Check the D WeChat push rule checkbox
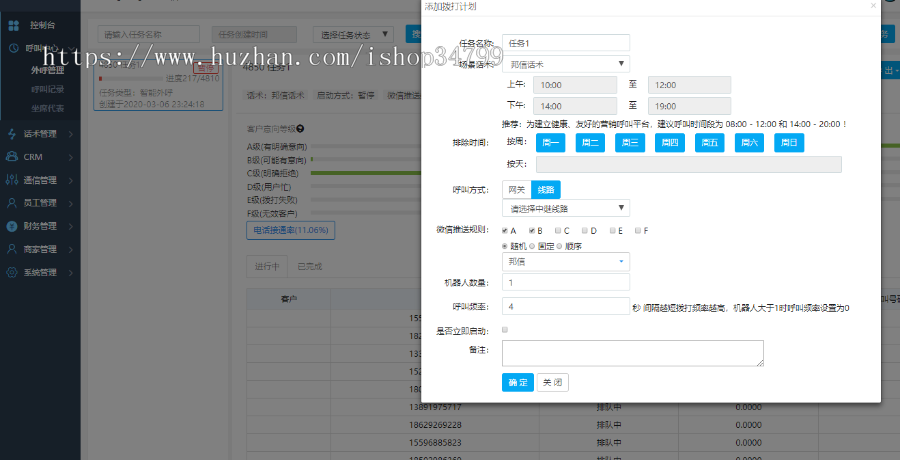This screenshot has width=900, height=460. (x=585, y=231)
